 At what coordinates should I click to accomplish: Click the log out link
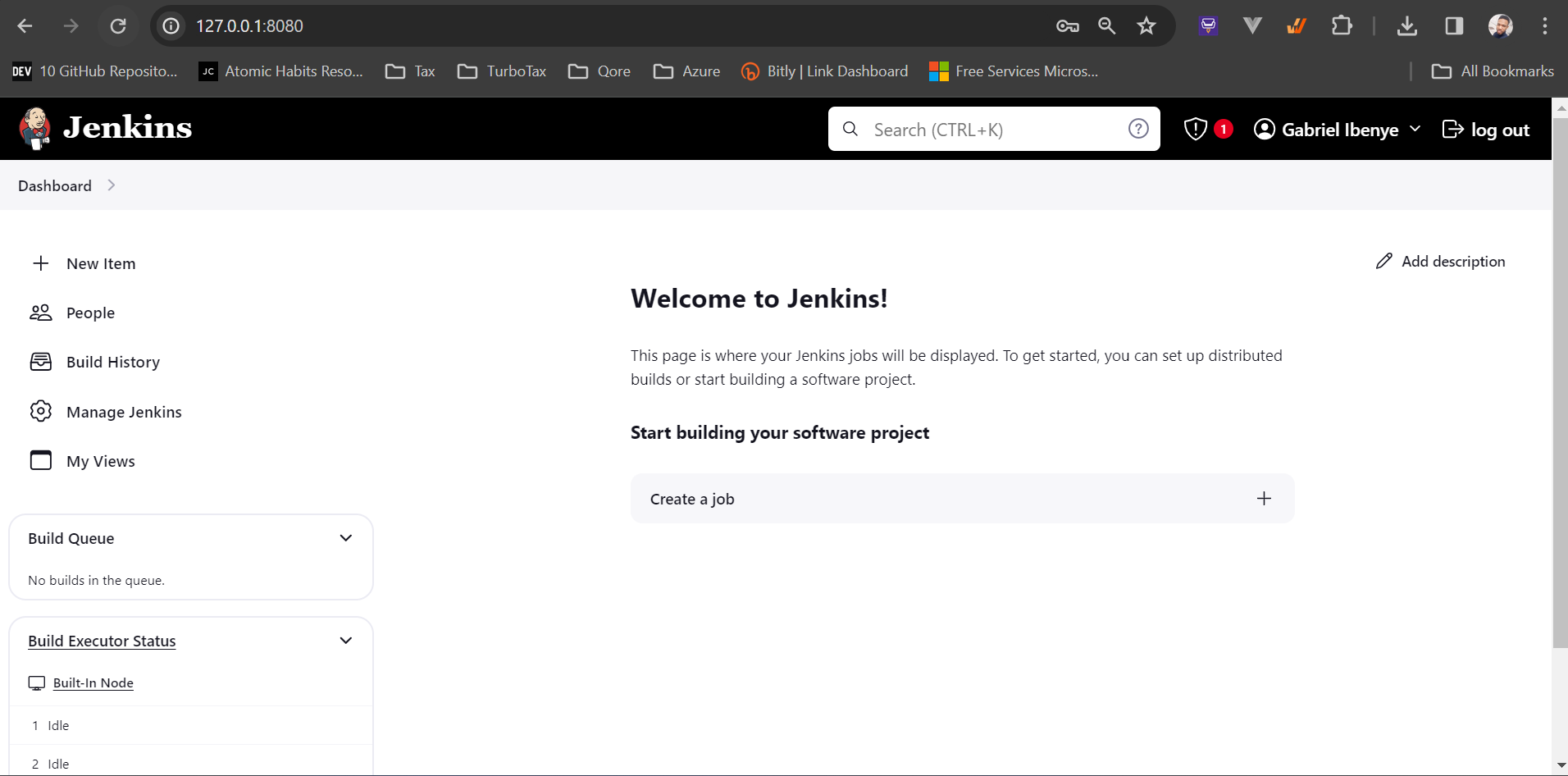[x=1486, y=129]
